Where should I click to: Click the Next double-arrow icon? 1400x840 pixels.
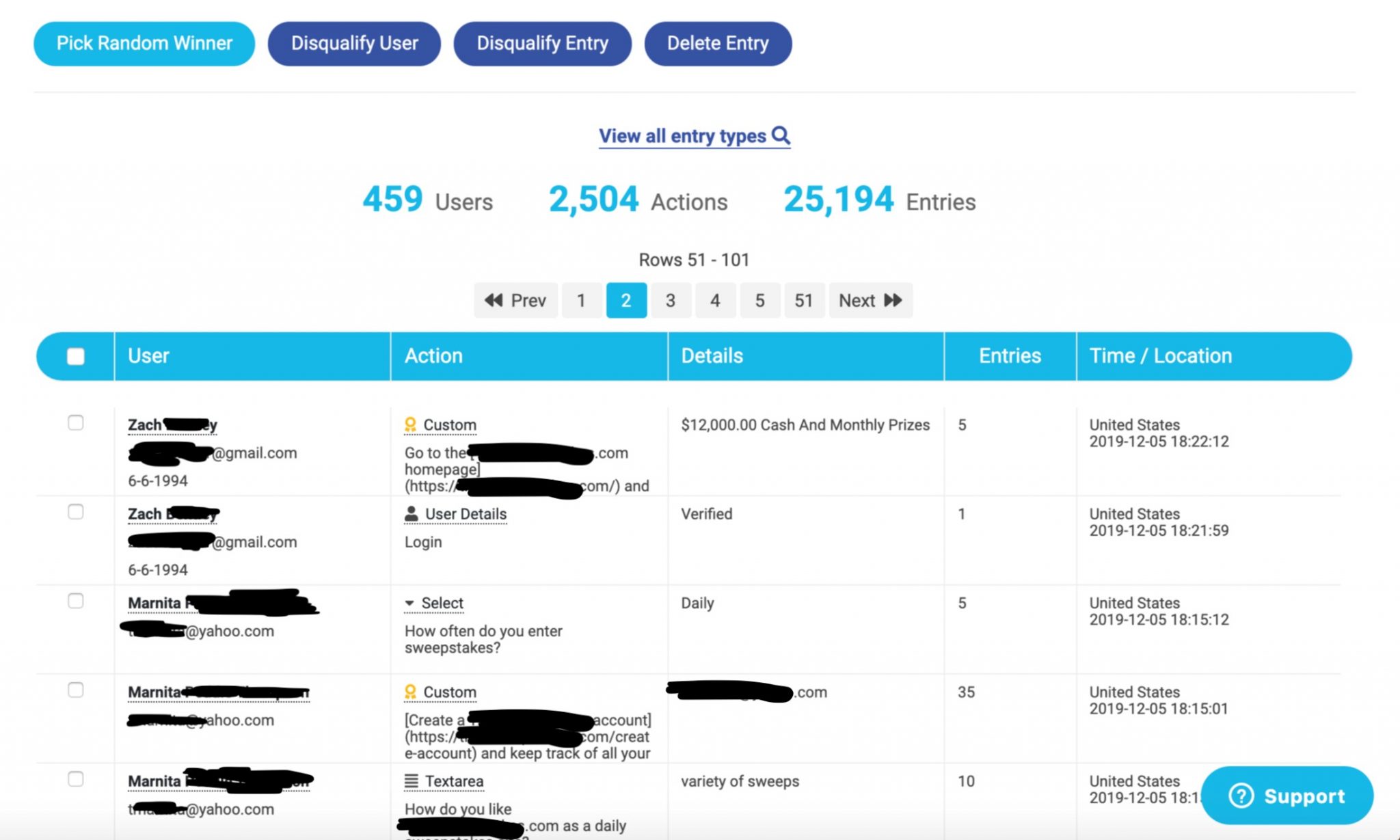892,300
